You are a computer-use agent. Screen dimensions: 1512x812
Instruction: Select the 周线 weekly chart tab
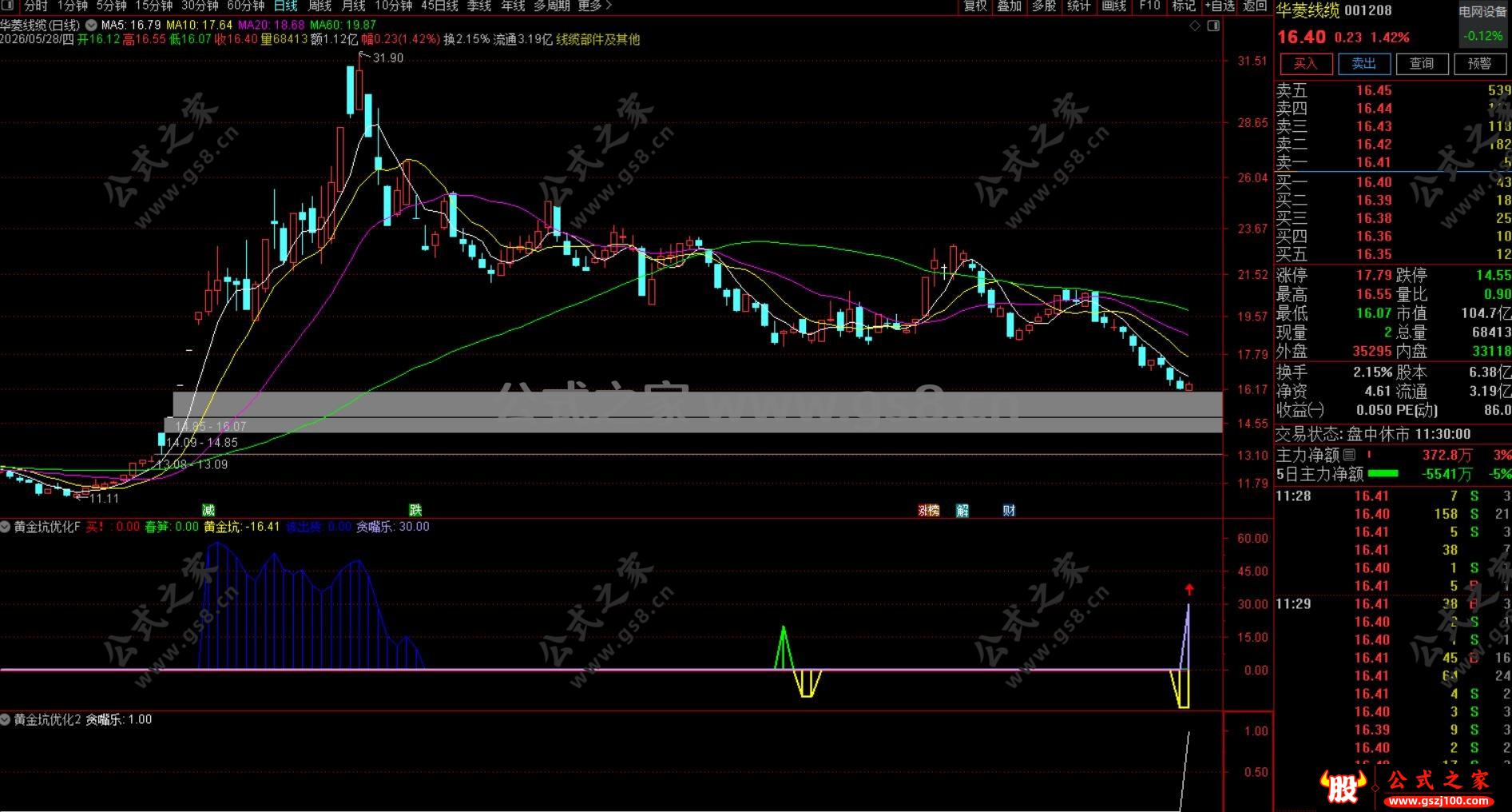pyautogui.click(x=319, y=6)
